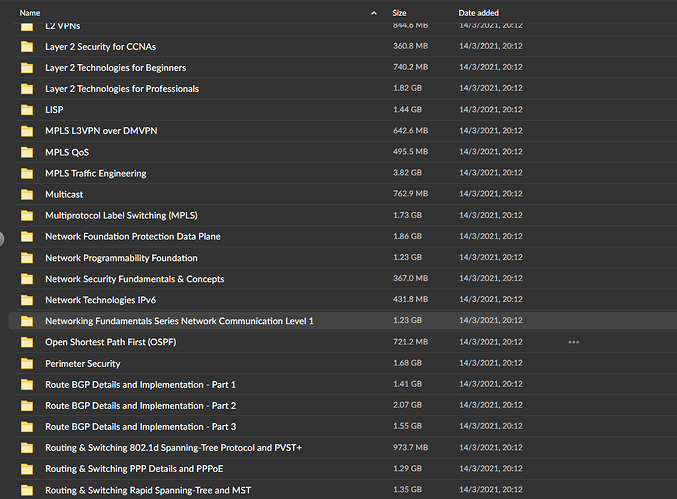Click the date added of the LISP row
The width and height of the screenshot is (677, 499).
coord(491,110)
